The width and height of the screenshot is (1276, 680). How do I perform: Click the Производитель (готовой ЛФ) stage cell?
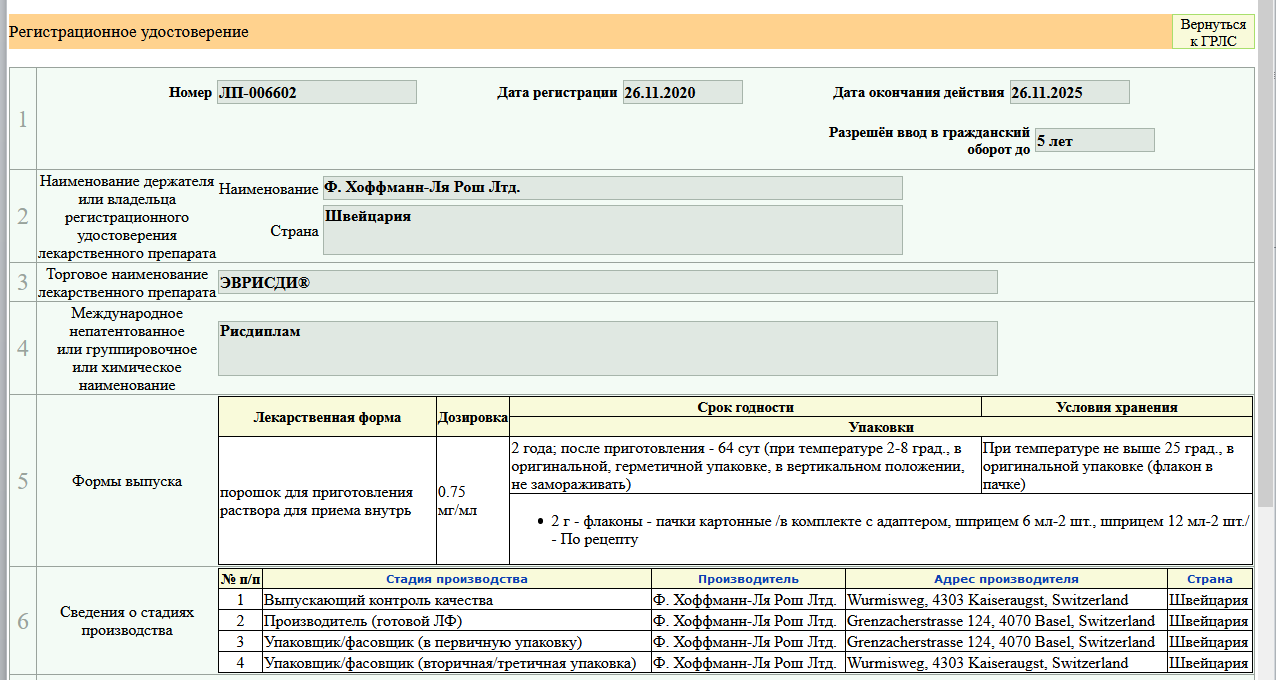[x=456, y=621]
